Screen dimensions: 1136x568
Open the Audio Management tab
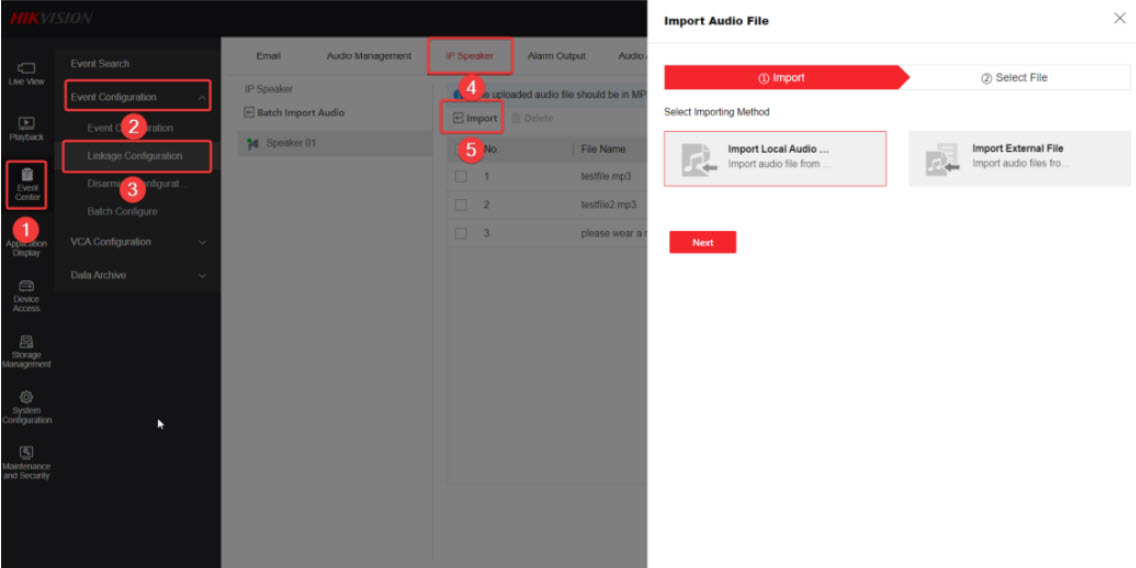(x=369, y=56)
